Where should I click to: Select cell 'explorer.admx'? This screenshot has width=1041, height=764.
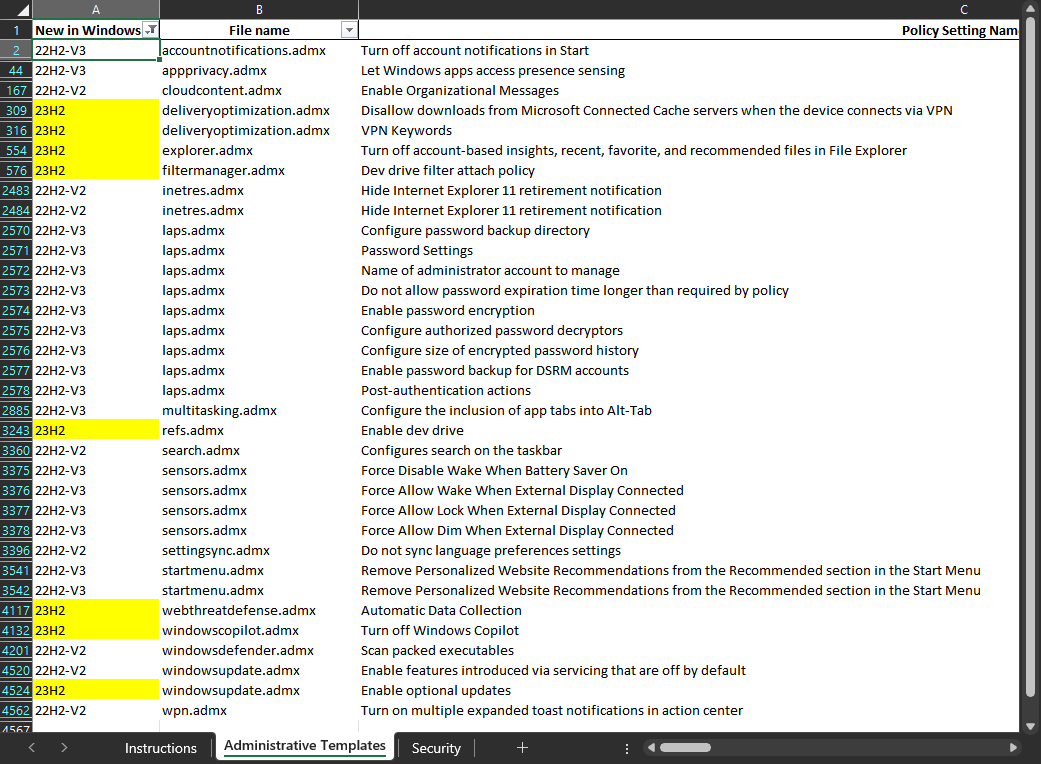(259, 150)
